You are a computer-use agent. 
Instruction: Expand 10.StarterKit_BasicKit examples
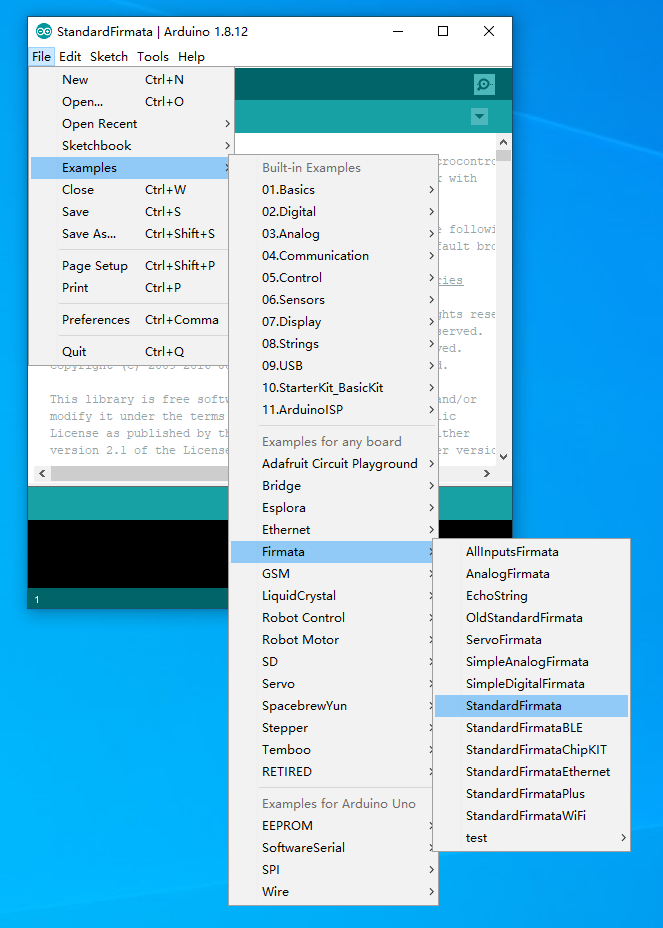click(333, 388)
